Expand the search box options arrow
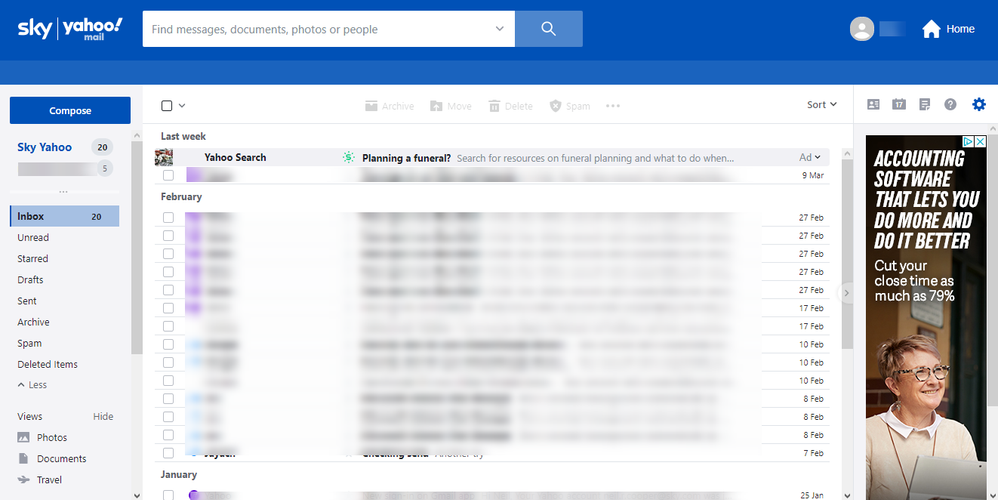 coord(500,29)
